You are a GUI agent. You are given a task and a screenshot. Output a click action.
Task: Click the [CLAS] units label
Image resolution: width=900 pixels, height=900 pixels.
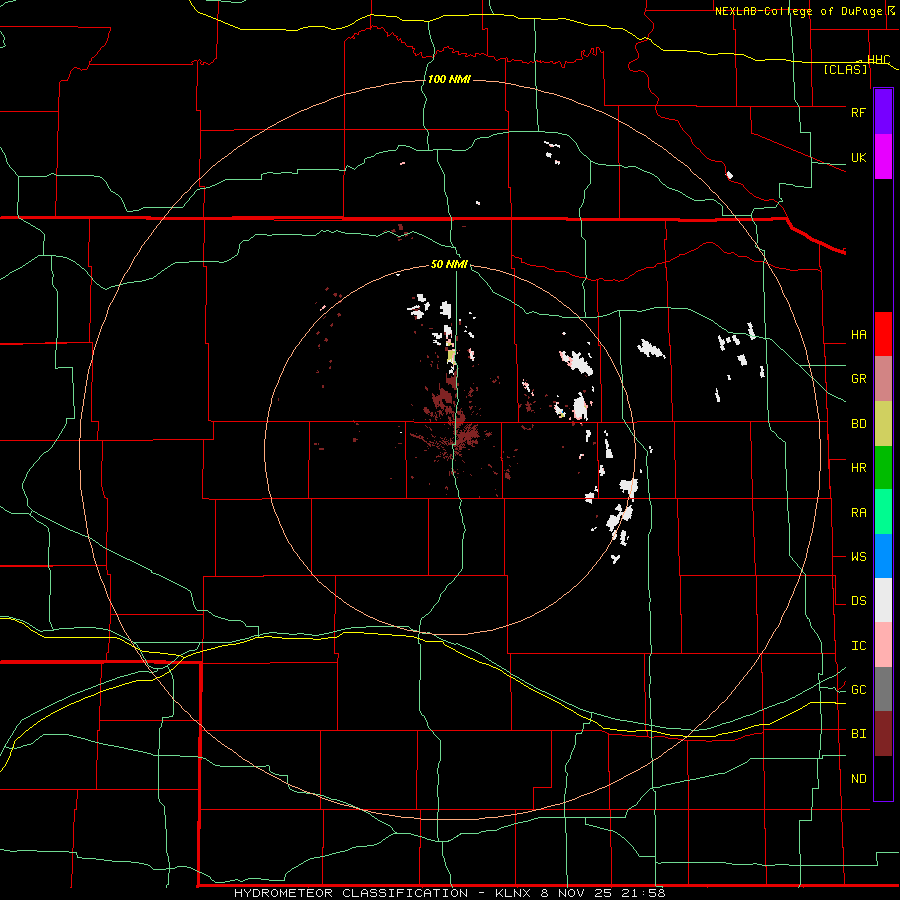(845, 69)
